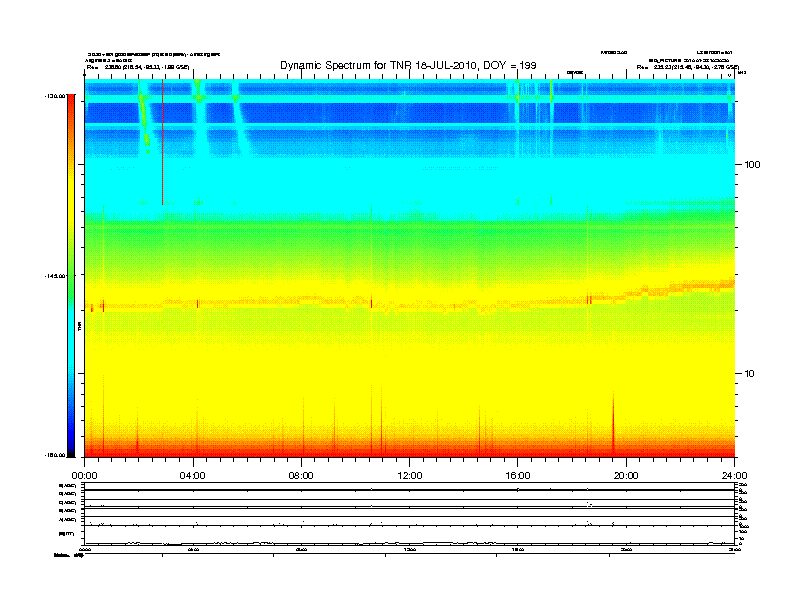Click the -130.00 color scale label

coord(55,96)
